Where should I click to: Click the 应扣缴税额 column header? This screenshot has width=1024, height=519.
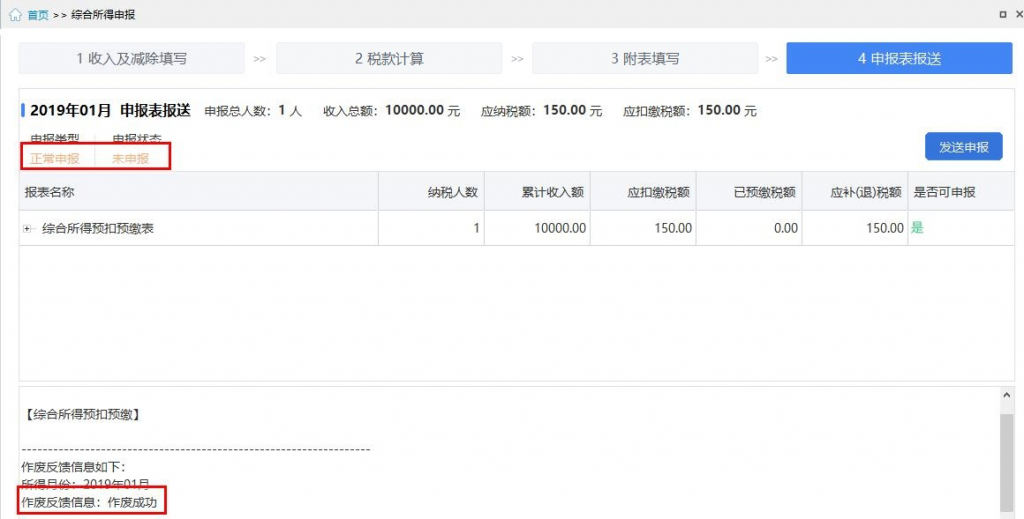click(643, 192)
